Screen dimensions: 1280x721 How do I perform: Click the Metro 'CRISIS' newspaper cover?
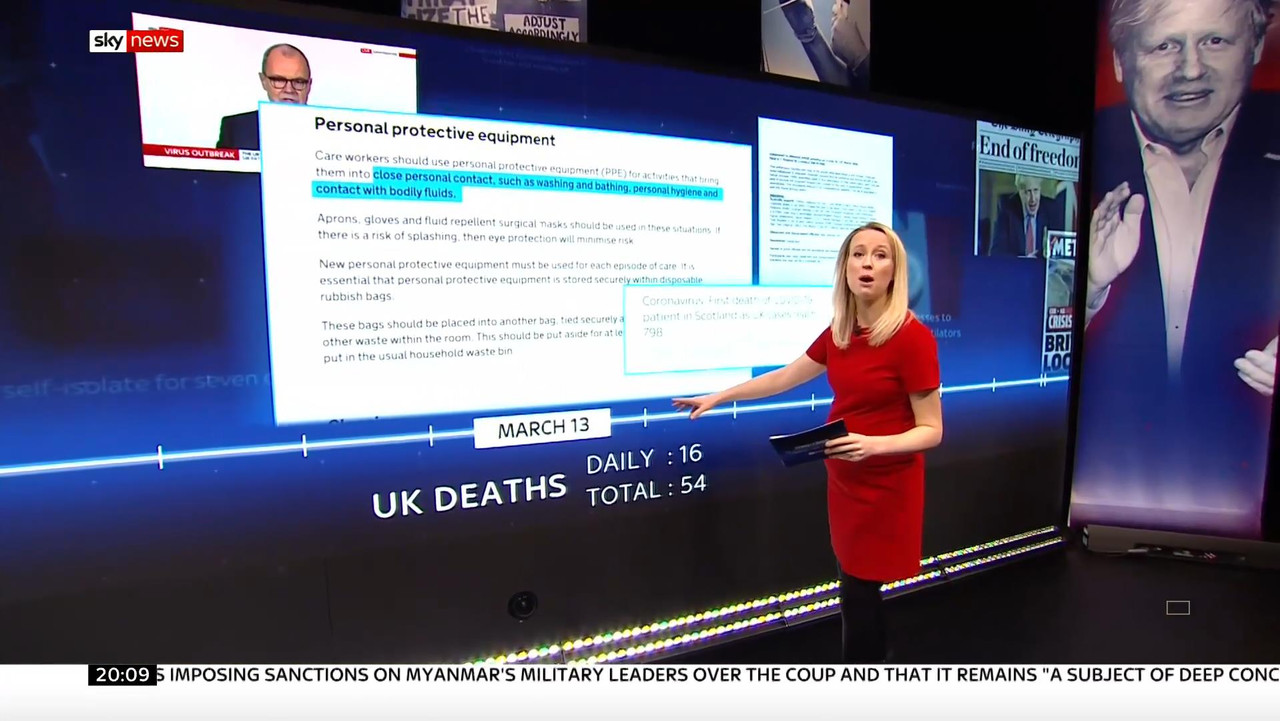[1060, 305]
